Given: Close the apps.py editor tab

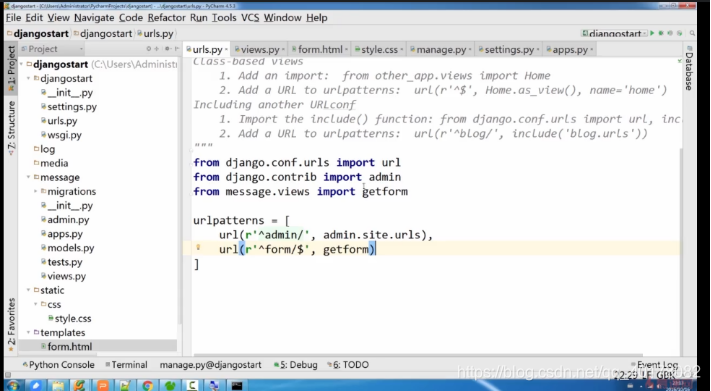Looking at the screenshot, I should pyautogui.click(x=592, y=49).
